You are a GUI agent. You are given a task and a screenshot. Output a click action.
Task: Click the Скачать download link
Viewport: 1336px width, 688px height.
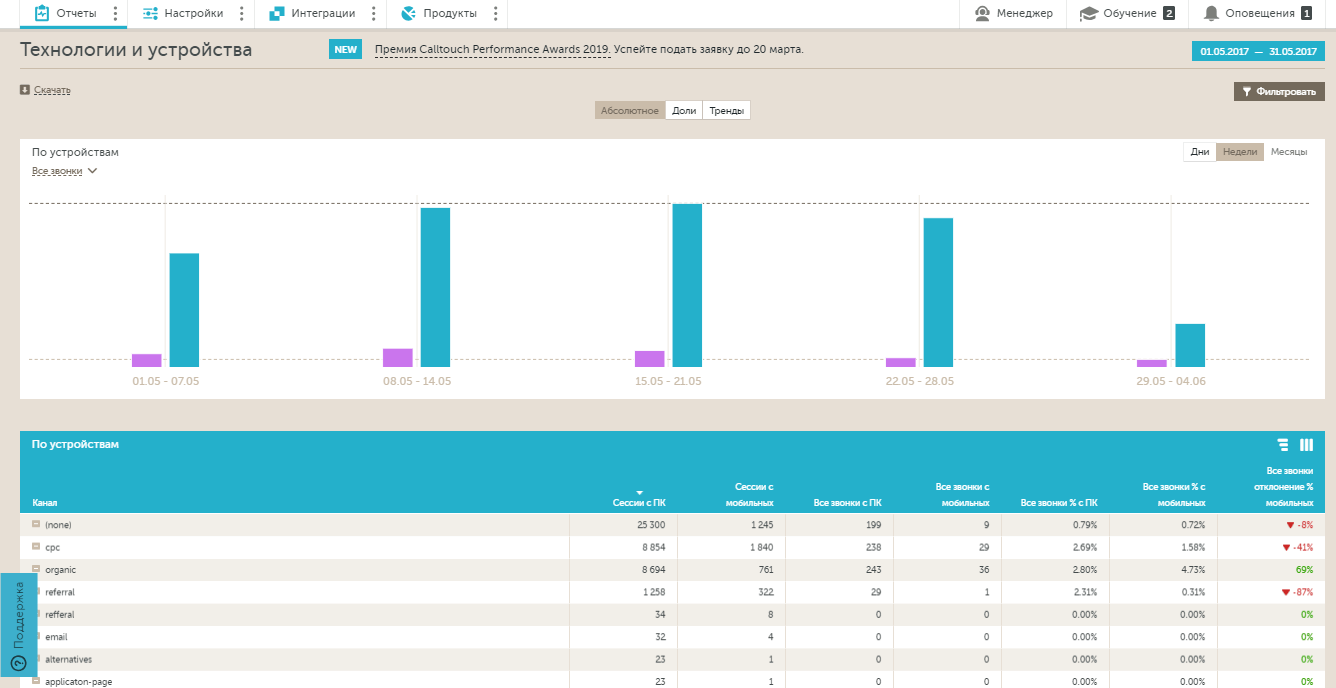51,90
